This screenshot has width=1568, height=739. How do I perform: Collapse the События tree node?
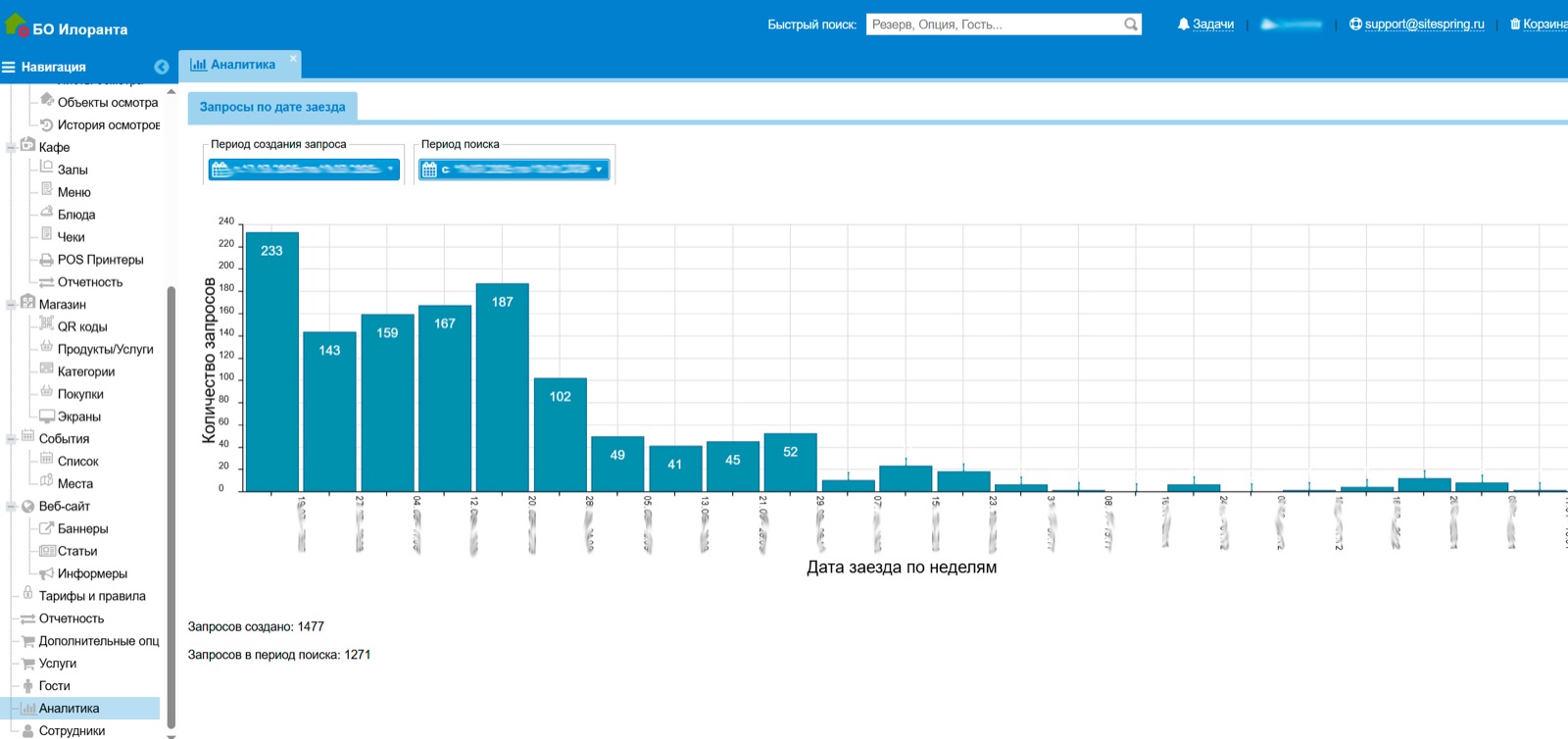pyautogui.click(x=11, y=439)
